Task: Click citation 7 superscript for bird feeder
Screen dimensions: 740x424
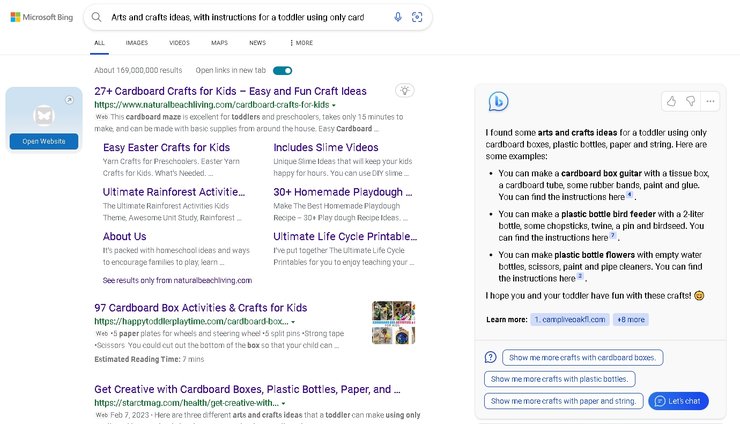Action: click(x=613, y=235)
